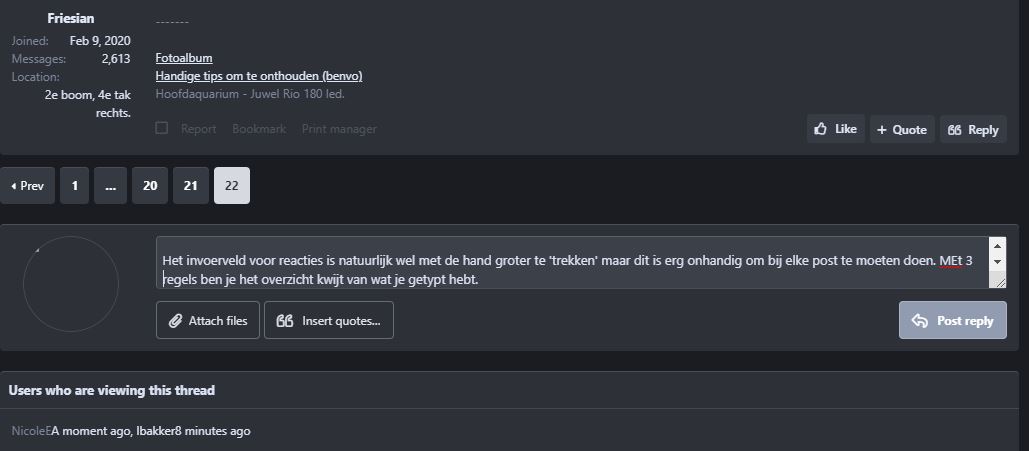
Task: Click the textarea resize handle
Action: pos(1000,282)
